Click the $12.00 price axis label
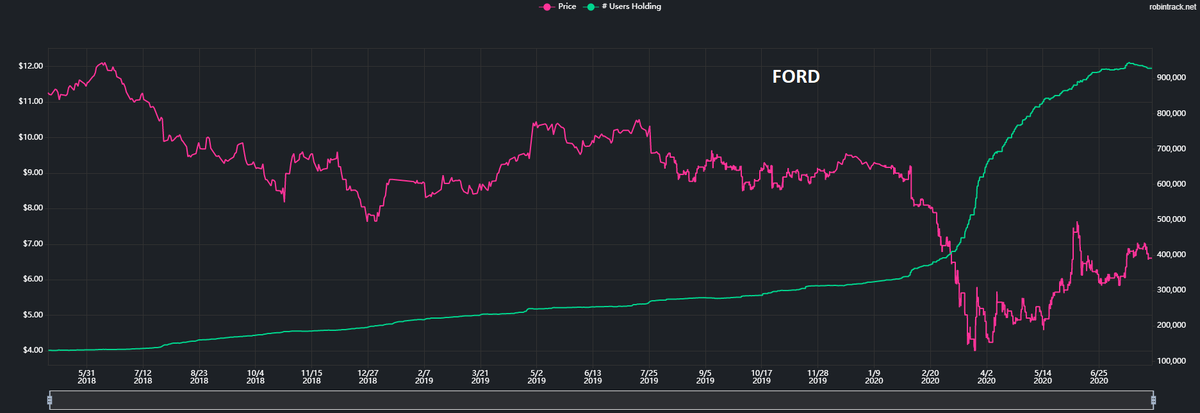The width and height of the screenshot is (1200, 413). [30, 66]
